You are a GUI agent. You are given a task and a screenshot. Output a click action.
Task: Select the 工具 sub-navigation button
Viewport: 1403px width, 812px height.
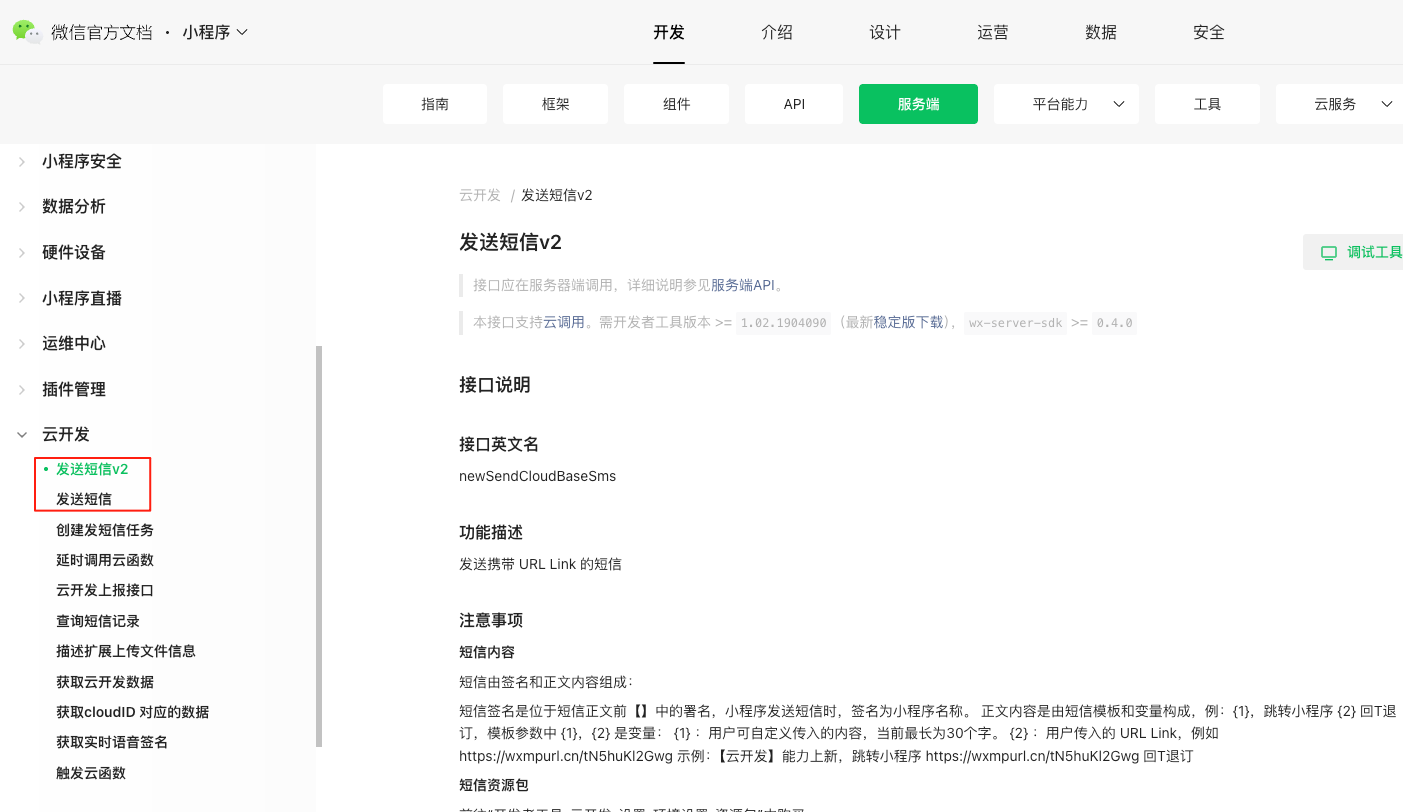click(x=1208, y=104)
